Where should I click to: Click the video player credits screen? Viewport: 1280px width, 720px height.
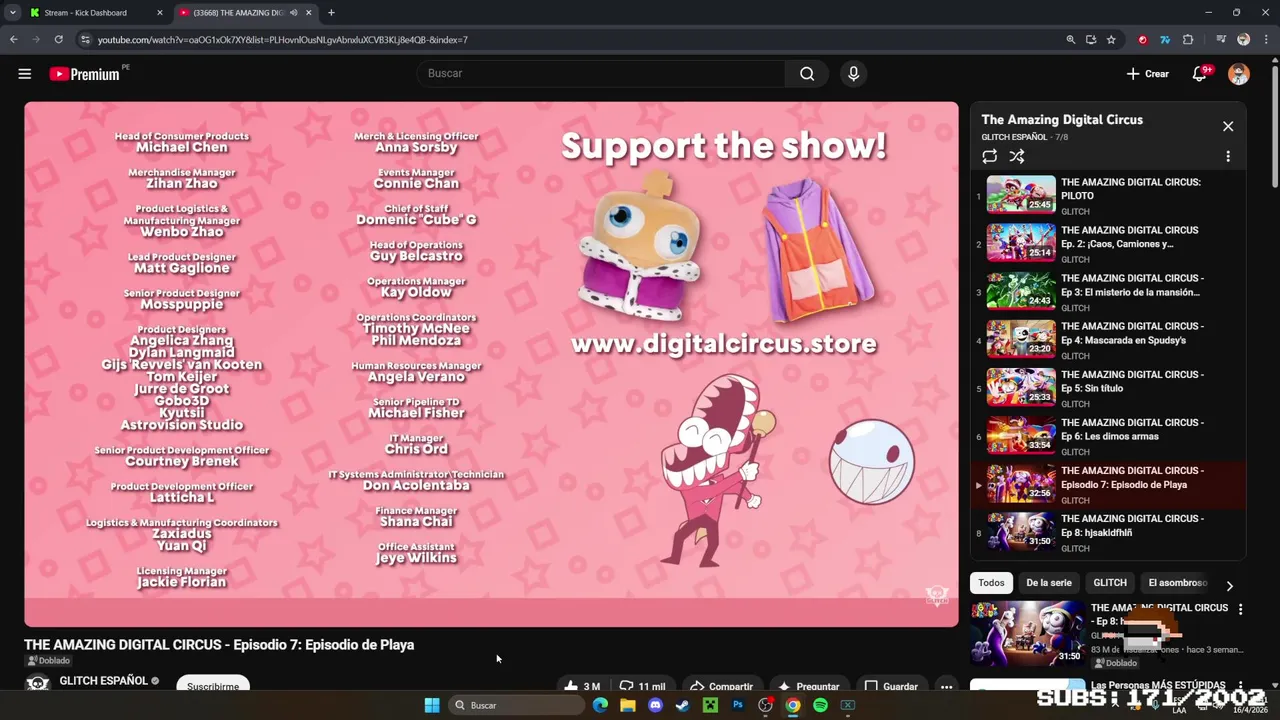click(x=491, y=364)
